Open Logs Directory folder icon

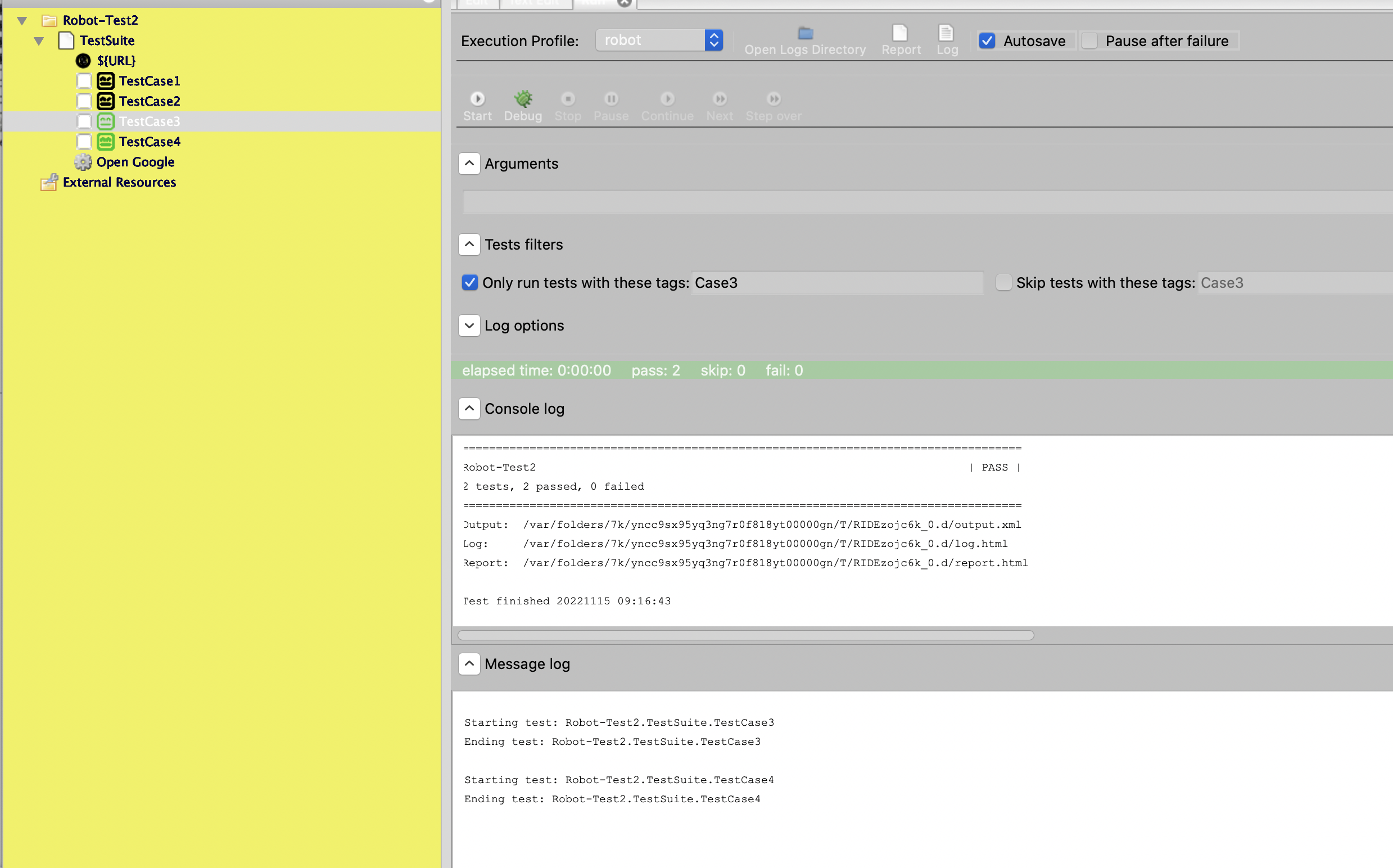pos(805,33)
